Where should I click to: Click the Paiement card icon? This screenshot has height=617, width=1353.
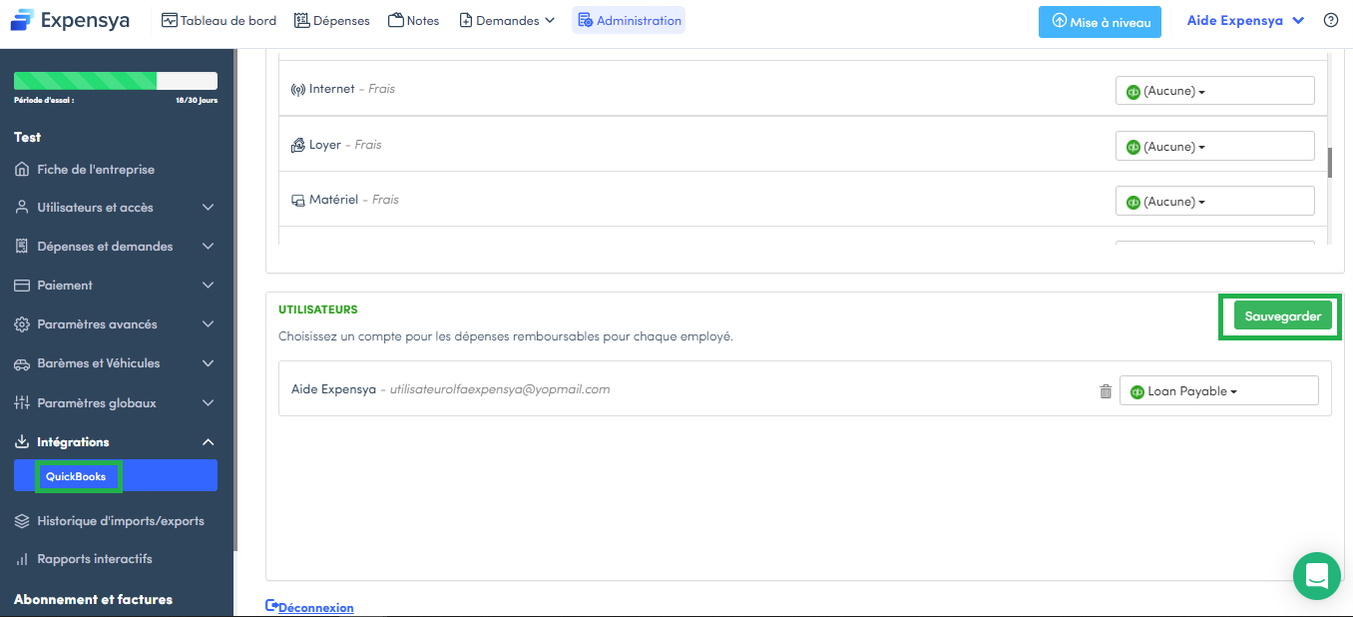(22, 285)
